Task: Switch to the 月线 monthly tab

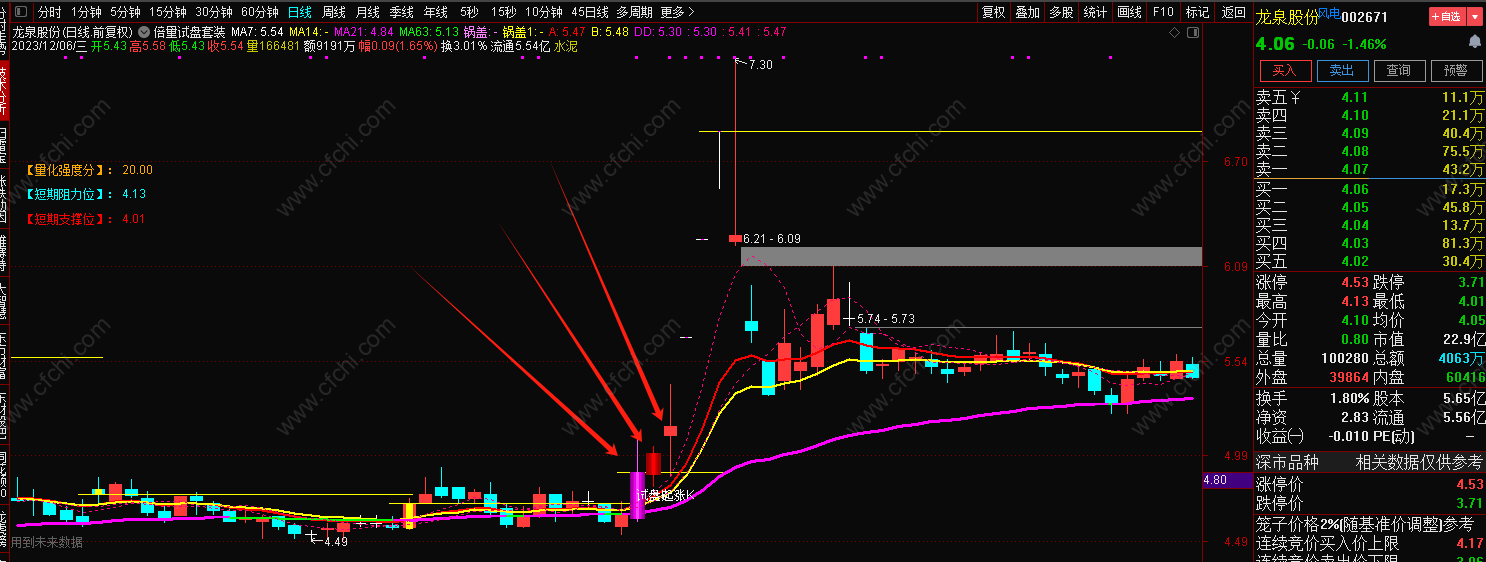Action: click(367, 12)
